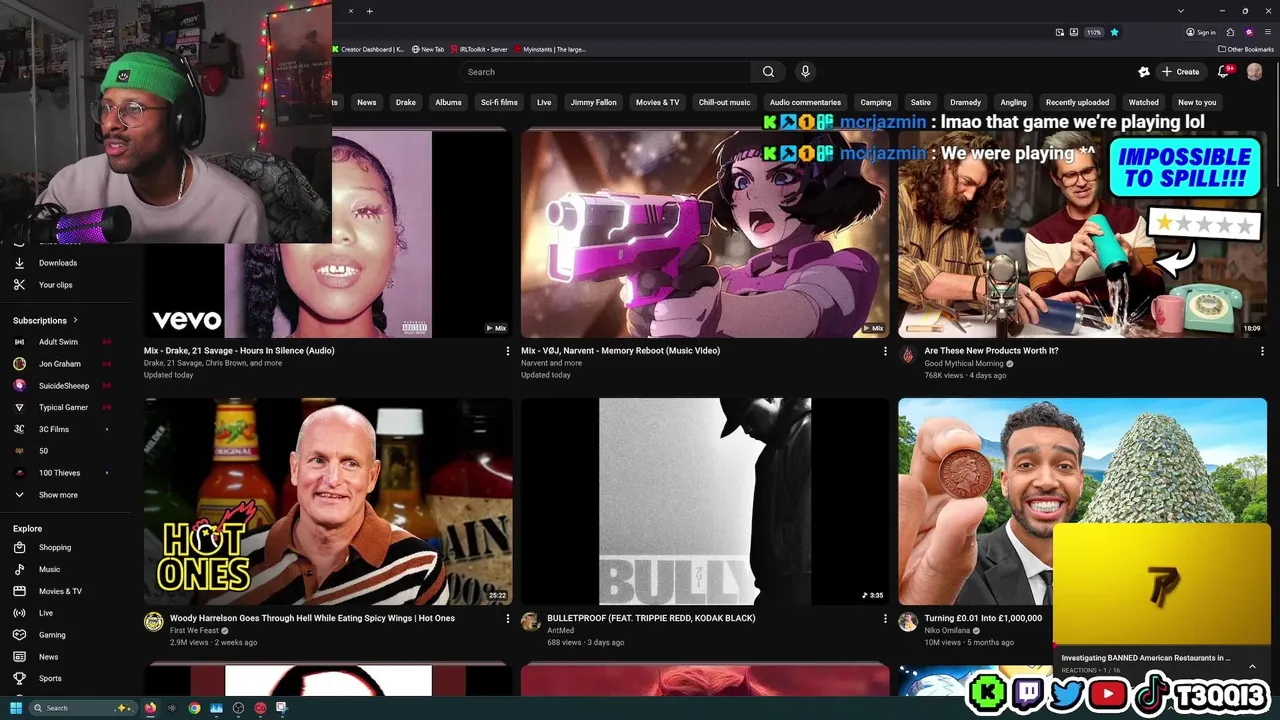Select the Sci-fi films filter chip

coord(499,102)
